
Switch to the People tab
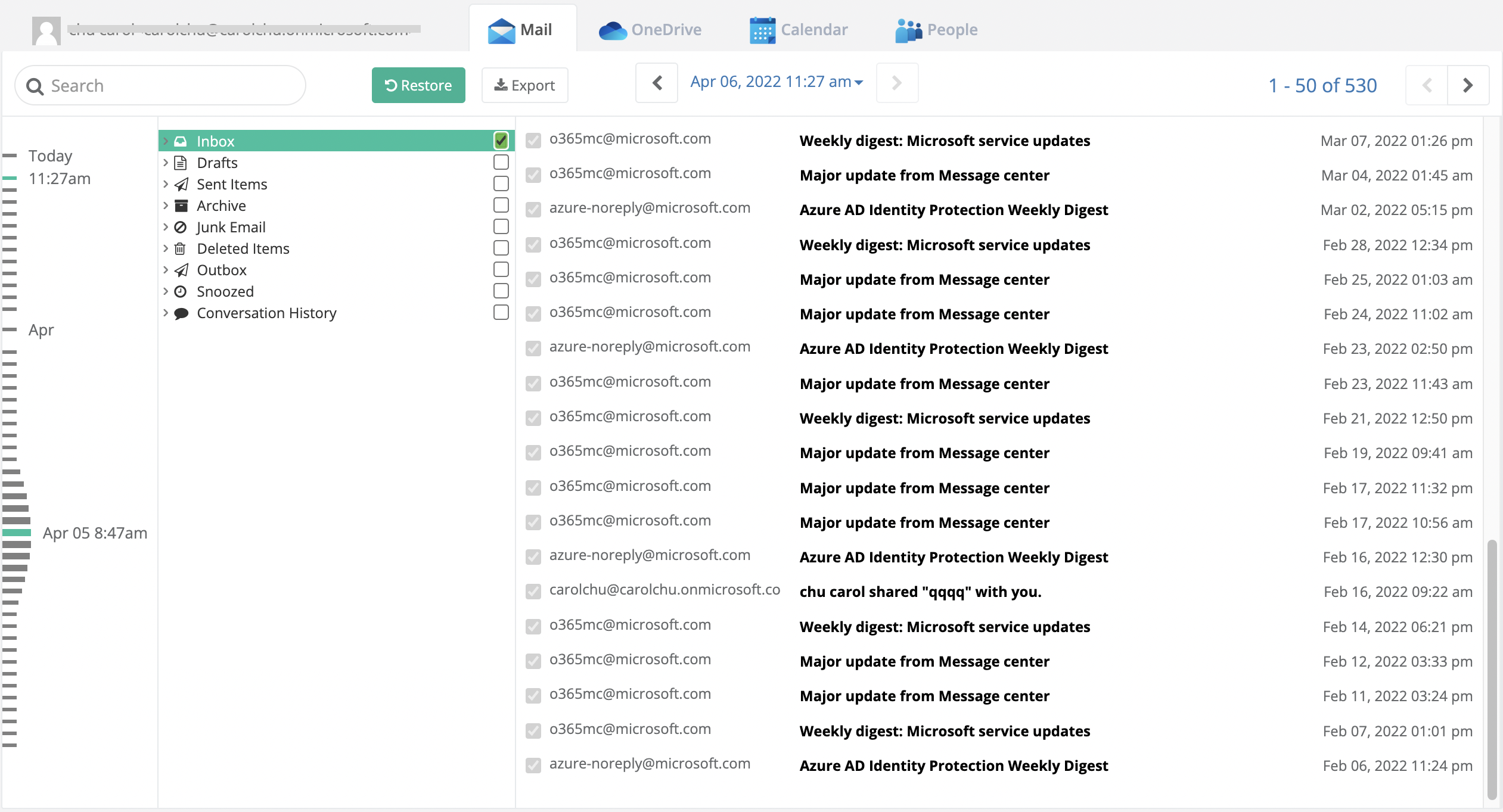(x=936, y=30)
